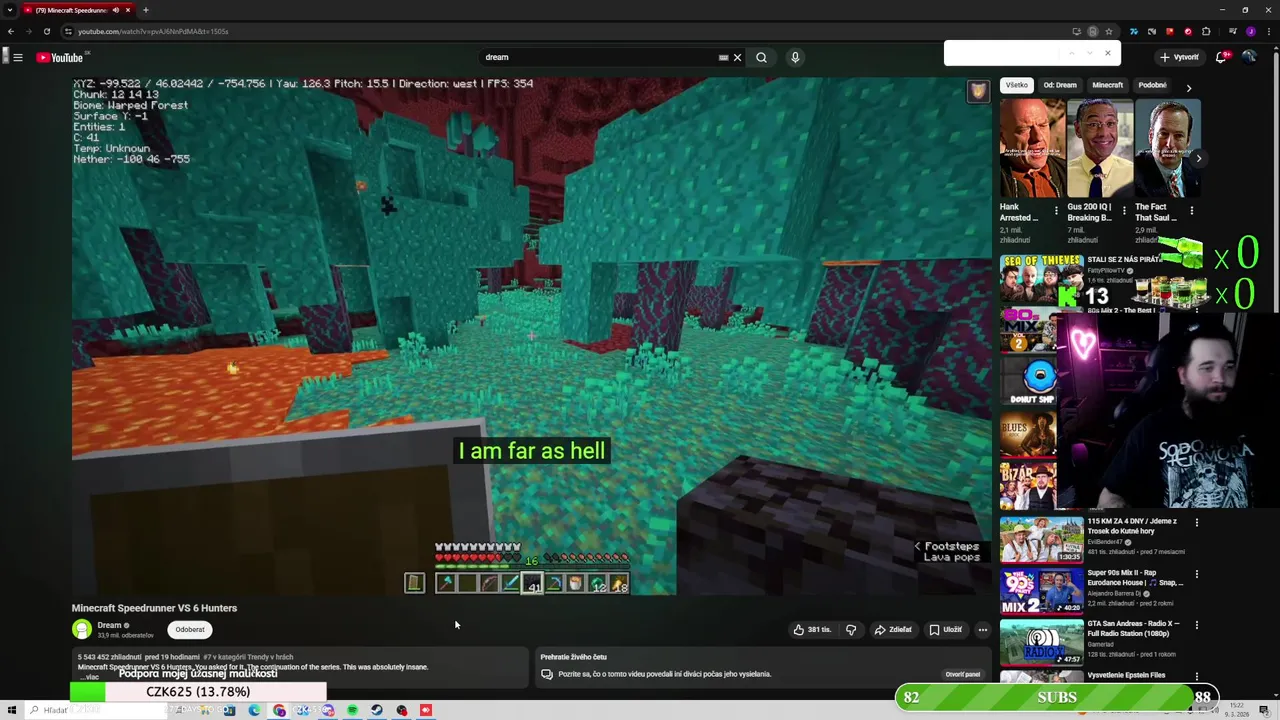Screen dimensions: 1280x720
Task: Go to the YouTube home logo
Action: click(x=60, y=57)
